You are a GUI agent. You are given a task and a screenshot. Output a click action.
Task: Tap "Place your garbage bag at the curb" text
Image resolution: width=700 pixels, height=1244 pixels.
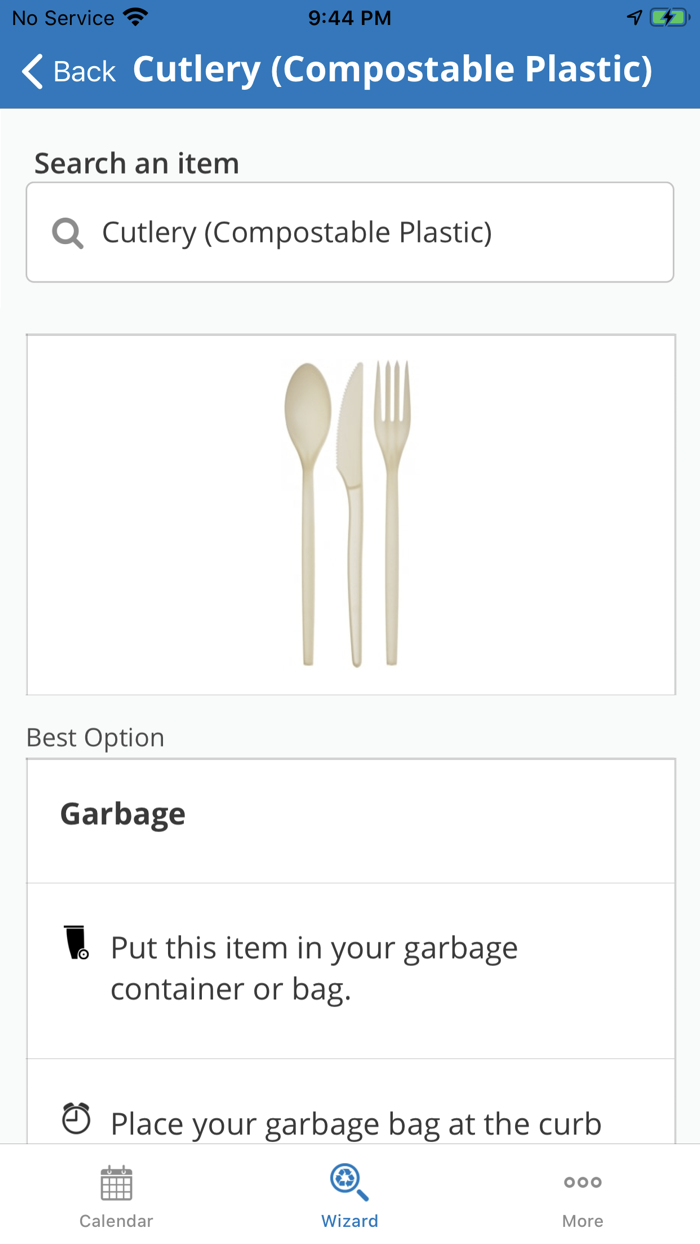pyautogui.click(x=356, y=1124)
